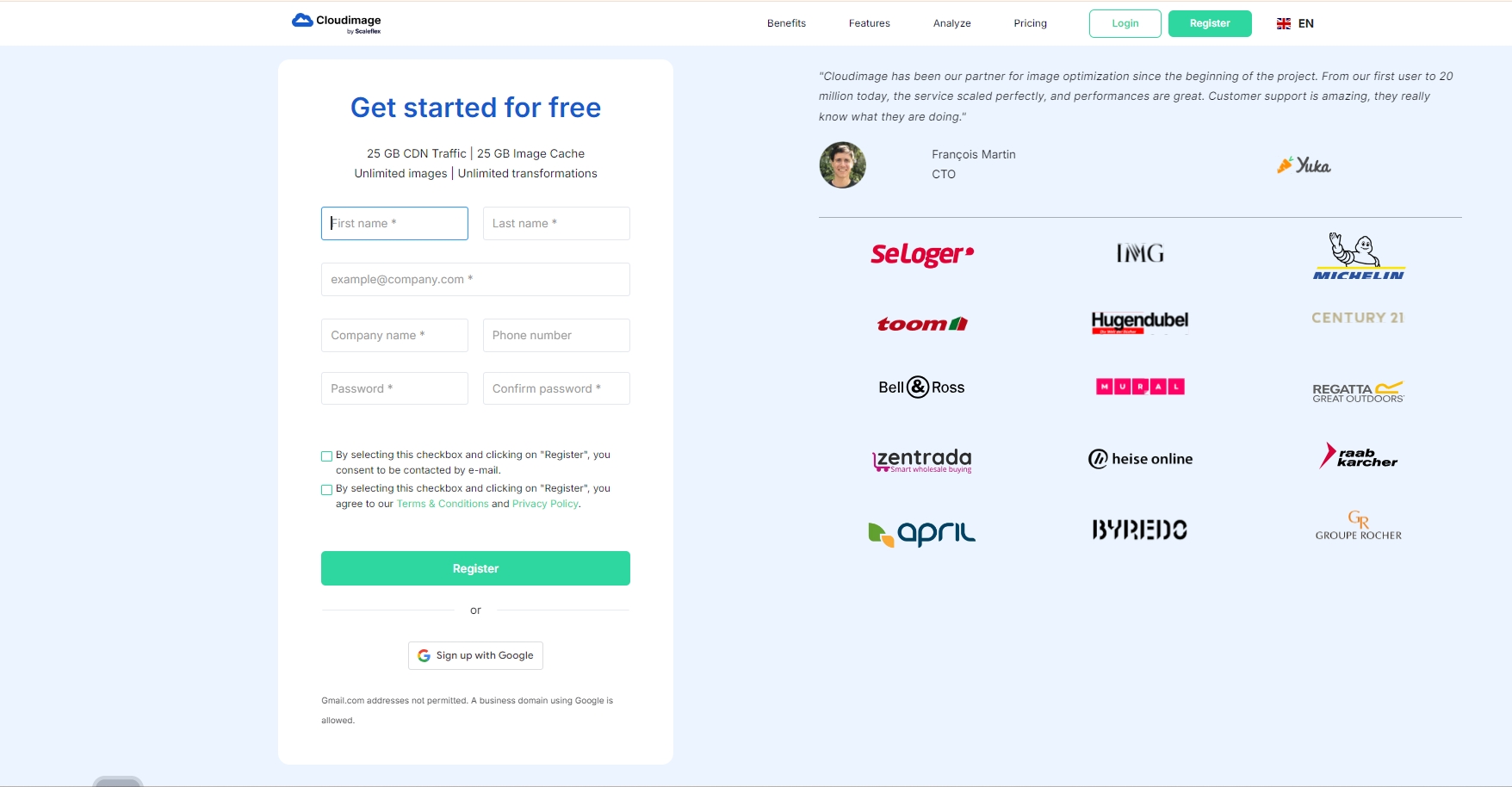1512x787 pixels.
Task: Check the e-mail contact consent checkbox
Action: coord(327,456)
